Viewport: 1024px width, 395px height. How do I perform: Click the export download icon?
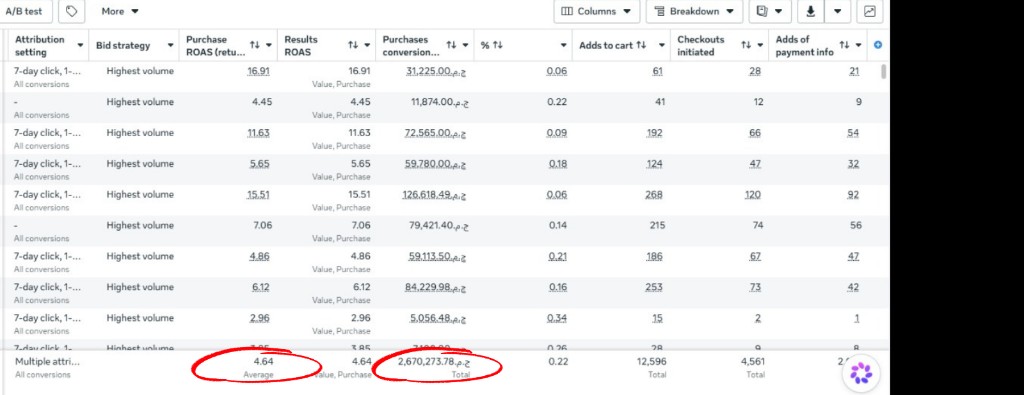[811, 11]
